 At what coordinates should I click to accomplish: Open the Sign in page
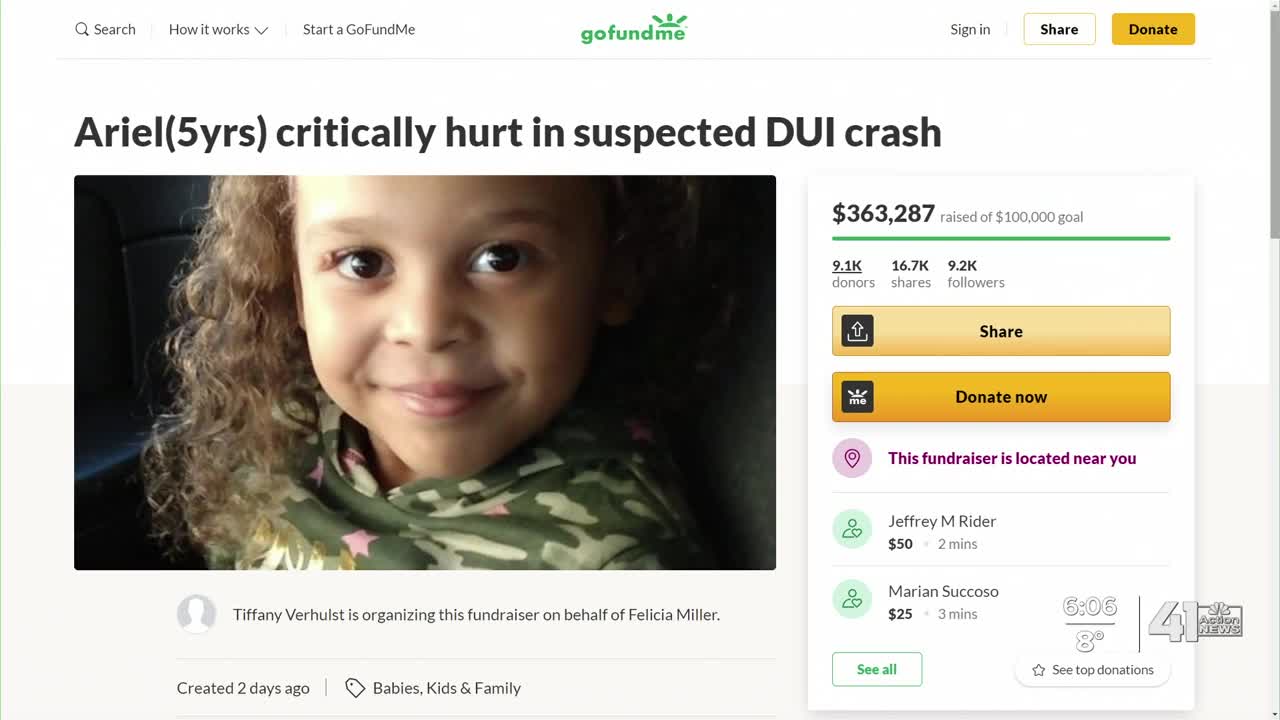pos(970,29)
